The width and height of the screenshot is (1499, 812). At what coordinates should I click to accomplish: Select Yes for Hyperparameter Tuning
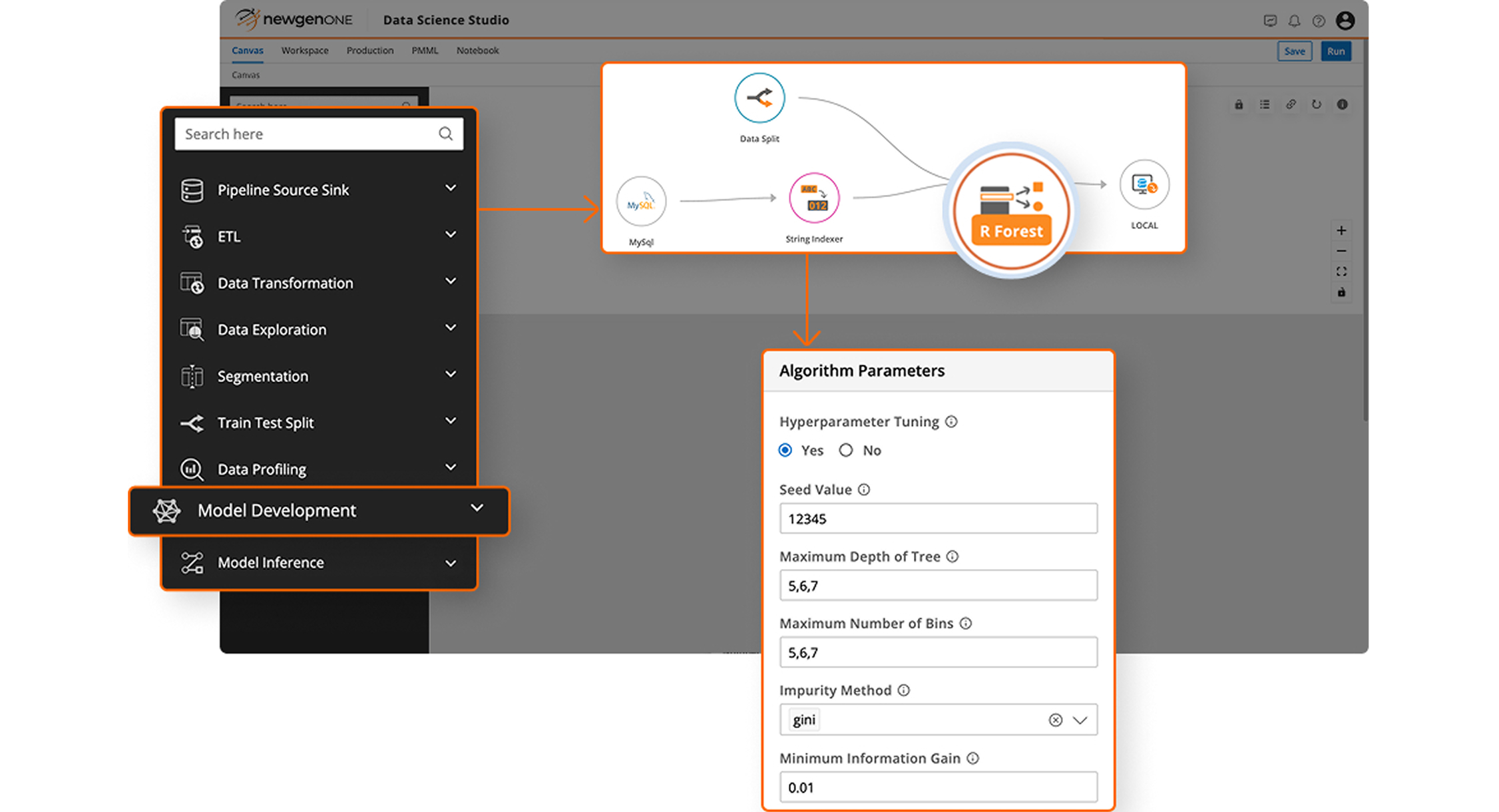point(785,451)
